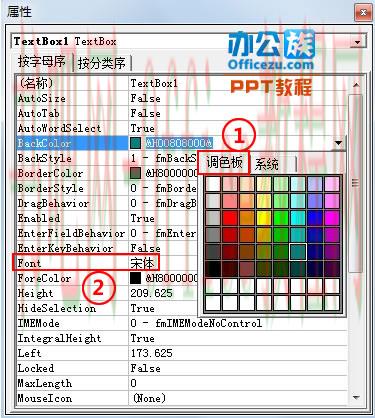Click the 宋体 font value

(143, 263)
